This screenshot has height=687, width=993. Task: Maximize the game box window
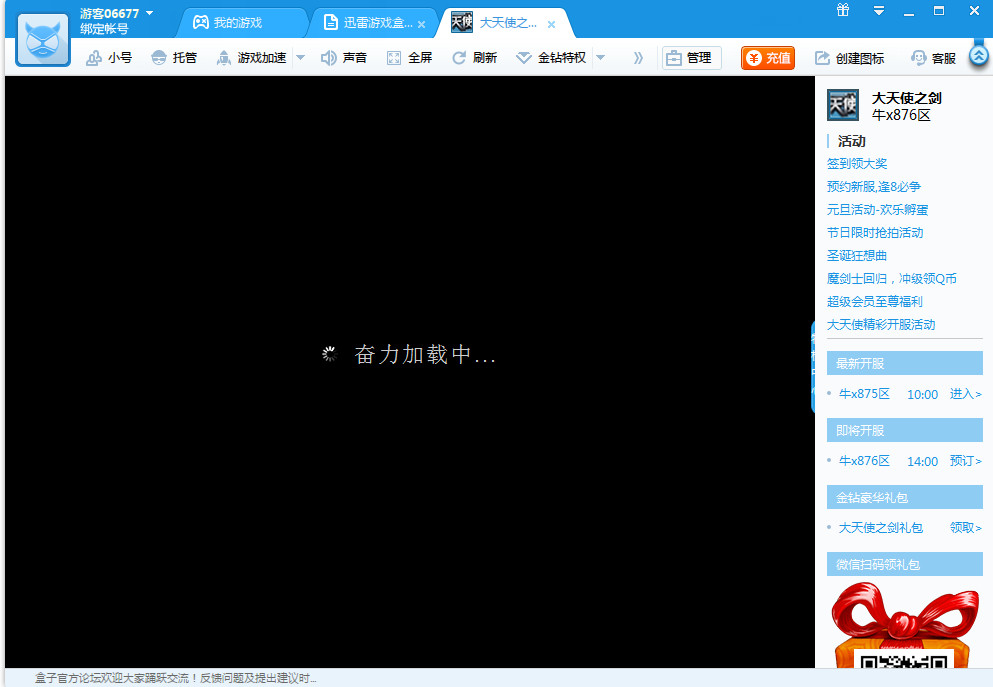tap(939, 11)
